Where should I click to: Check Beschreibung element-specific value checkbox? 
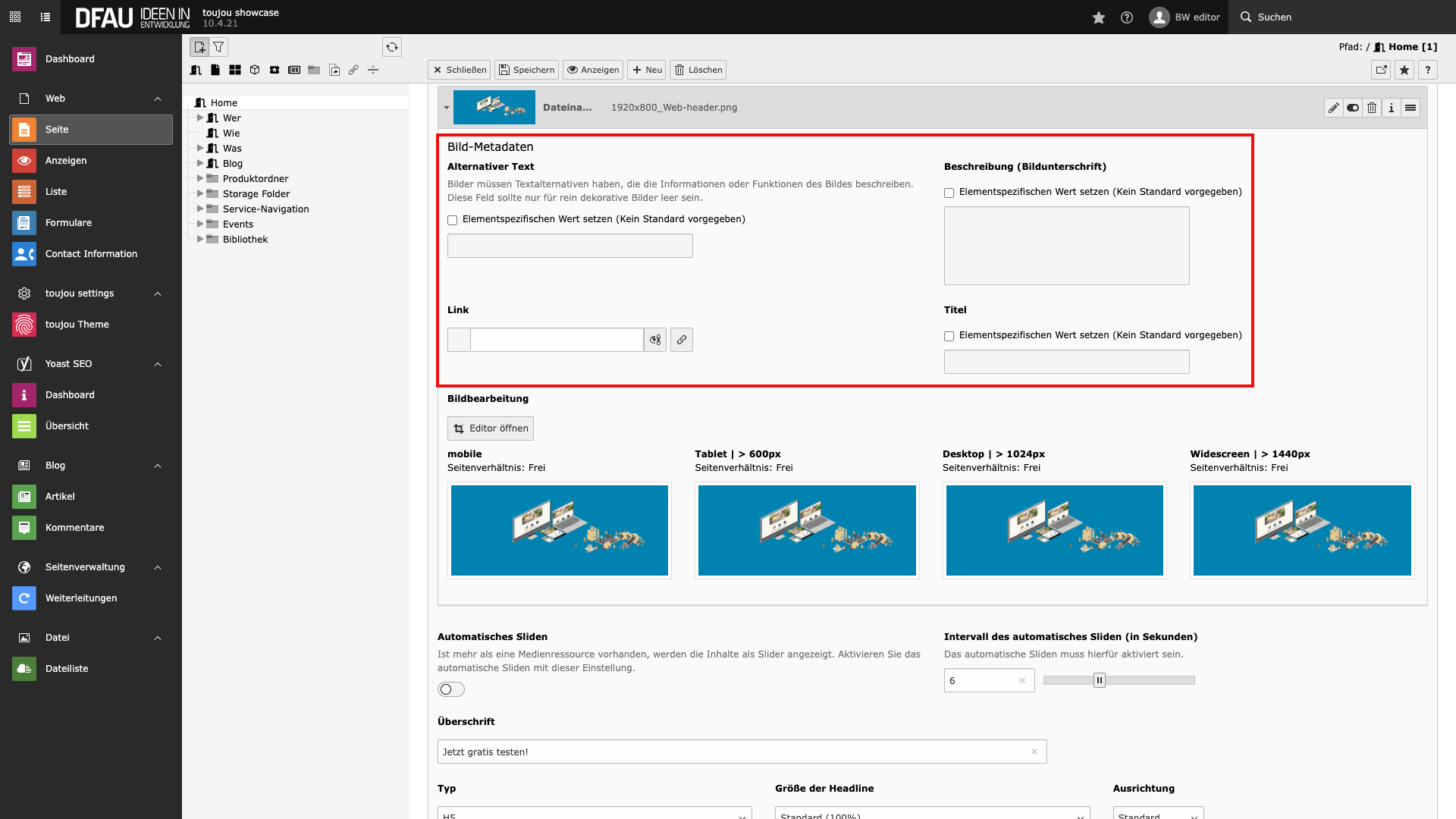pyautogui.click(x=949, y=193)
